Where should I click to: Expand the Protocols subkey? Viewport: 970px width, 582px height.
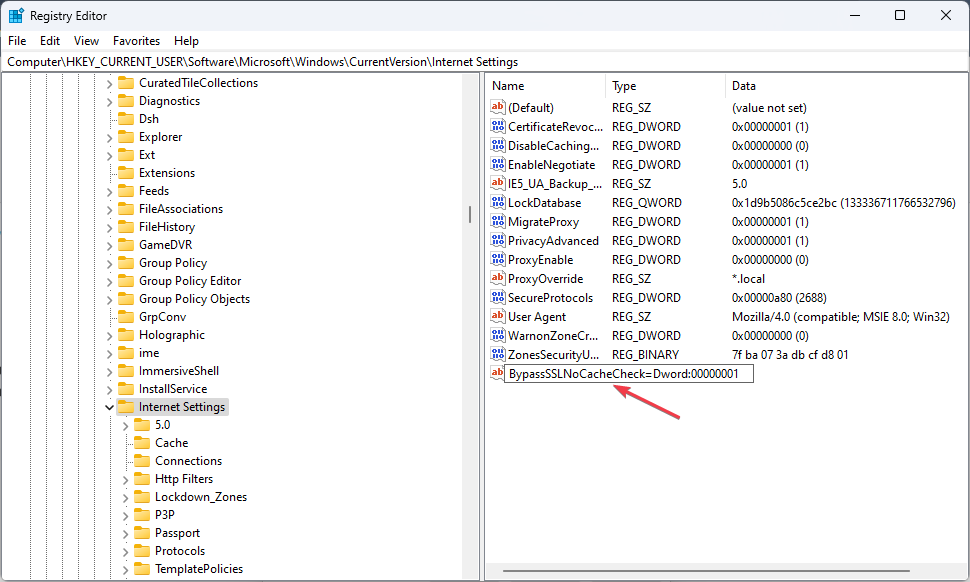(126, 552)
